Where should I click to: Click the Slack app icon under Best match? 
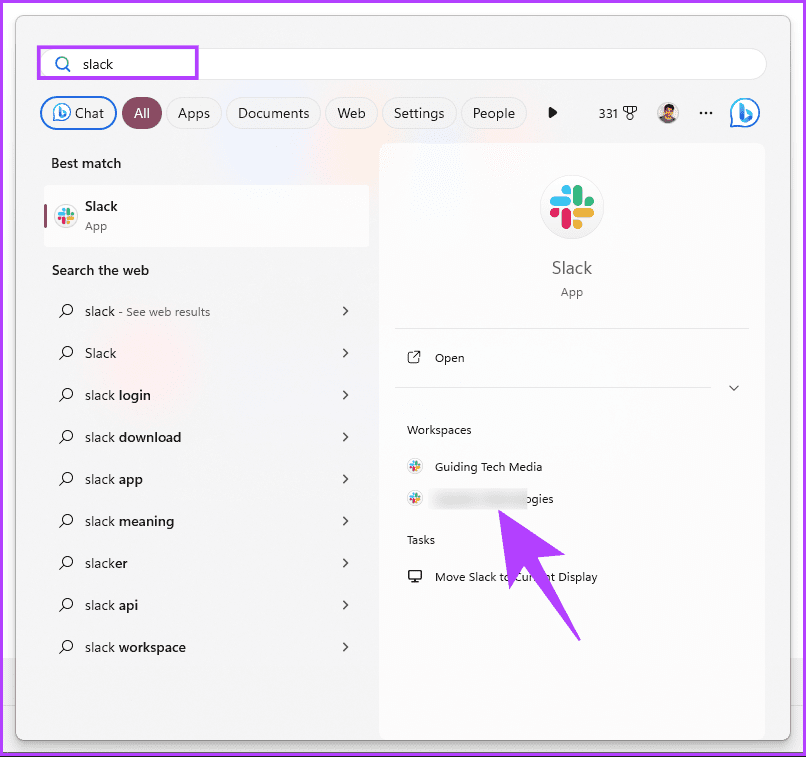point(65,215)
